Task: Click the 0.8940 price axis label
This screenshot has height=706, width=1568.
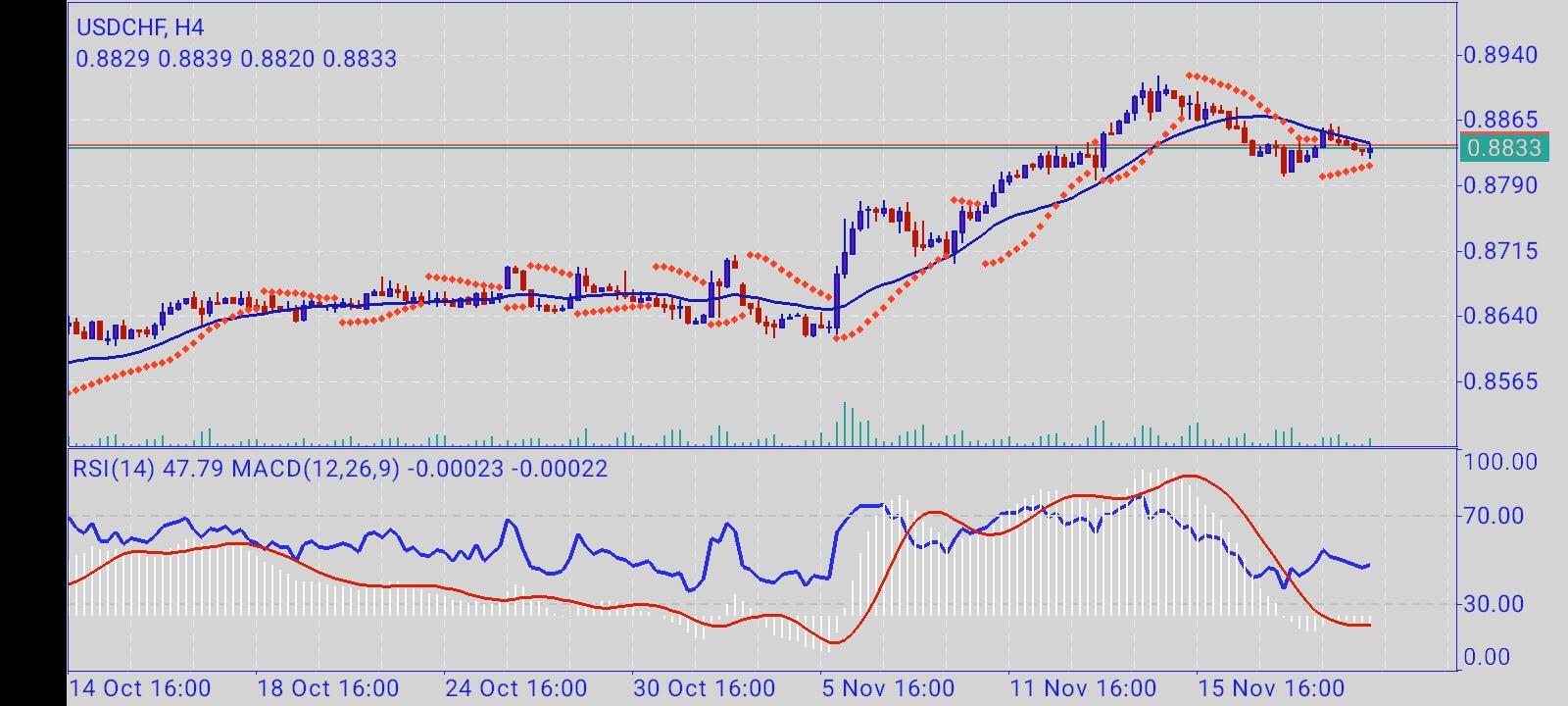Action: click(x=1500, y=55)
